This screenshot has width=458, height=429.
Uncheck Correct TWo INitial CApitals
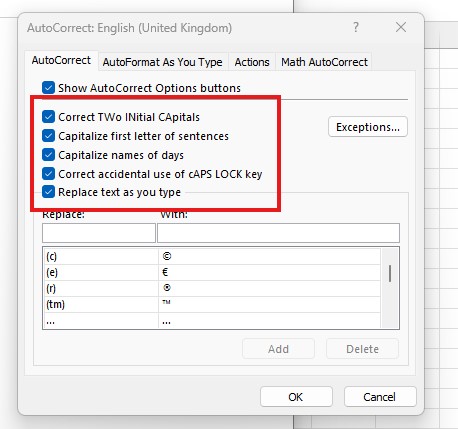[x=48, y=117]
